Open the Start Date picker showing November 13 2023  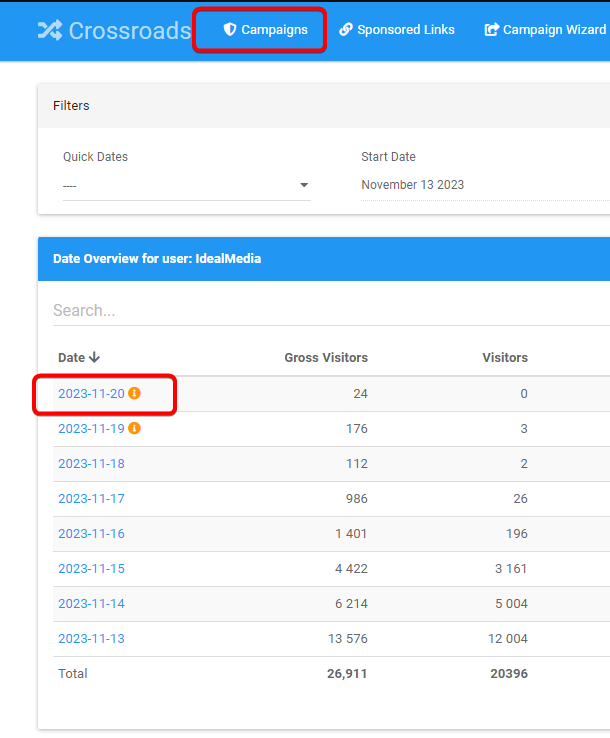coord(485,185)
